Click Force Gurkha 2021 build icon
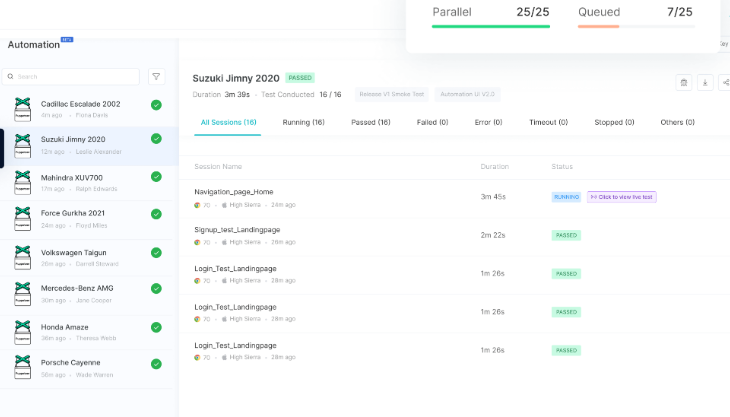Viewport: 730px width, 417px height. coord(22,219)
